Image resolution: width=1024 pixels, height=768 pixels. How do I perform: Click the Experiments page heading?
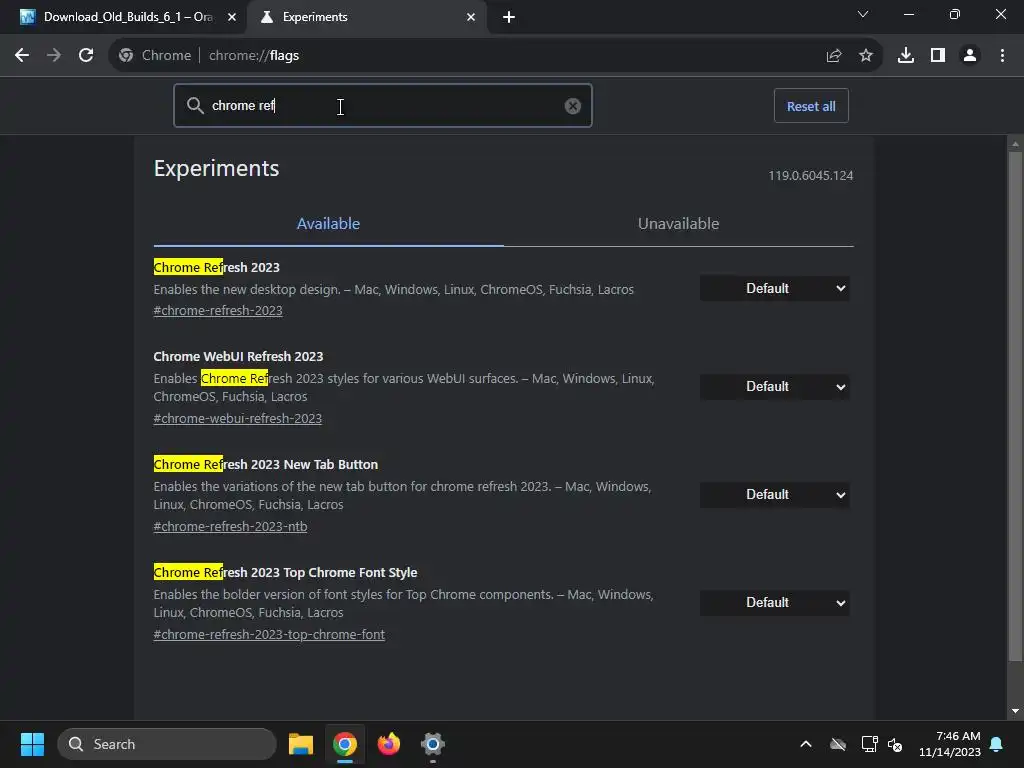tap(216, 168)
